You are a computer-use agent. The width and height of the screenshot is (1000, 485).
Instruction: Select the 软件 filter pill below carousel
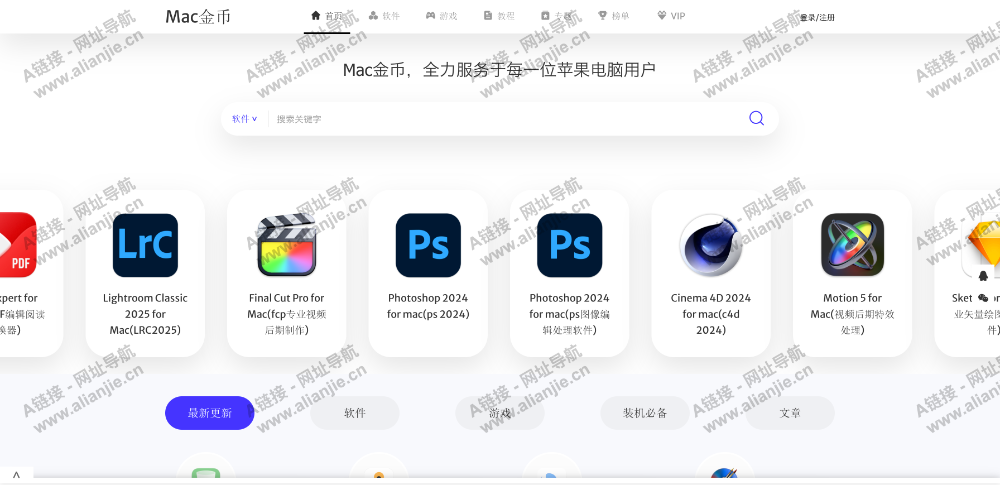355,413
